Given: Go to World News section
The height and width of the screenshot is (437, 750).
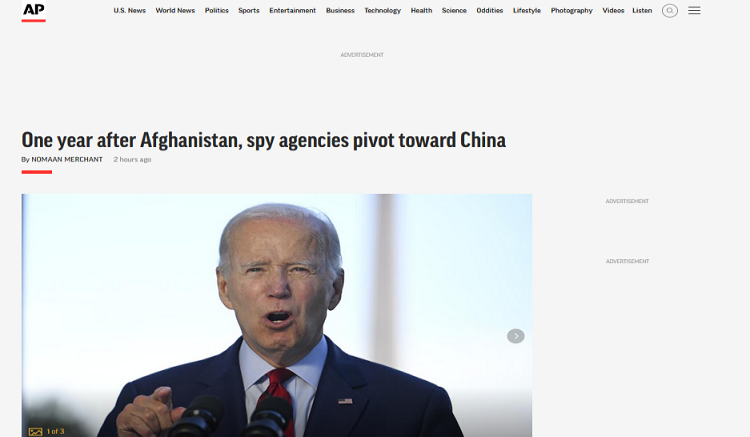Looking at the screenshot, I should coord(175,11).
